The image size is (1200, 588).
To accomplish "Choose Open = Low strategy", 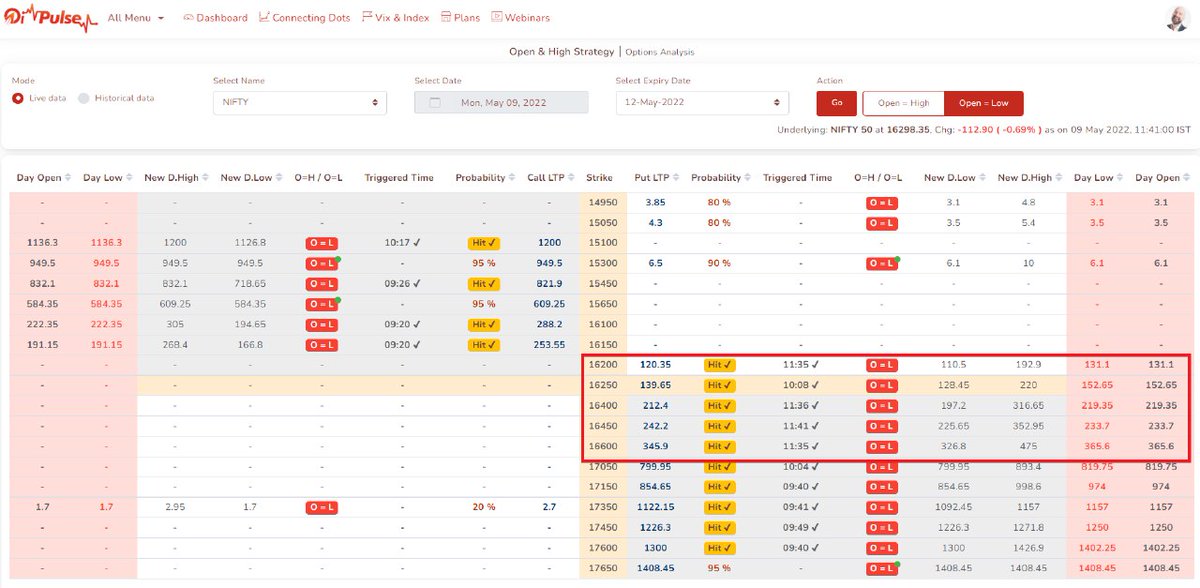I will coord(983,103).
